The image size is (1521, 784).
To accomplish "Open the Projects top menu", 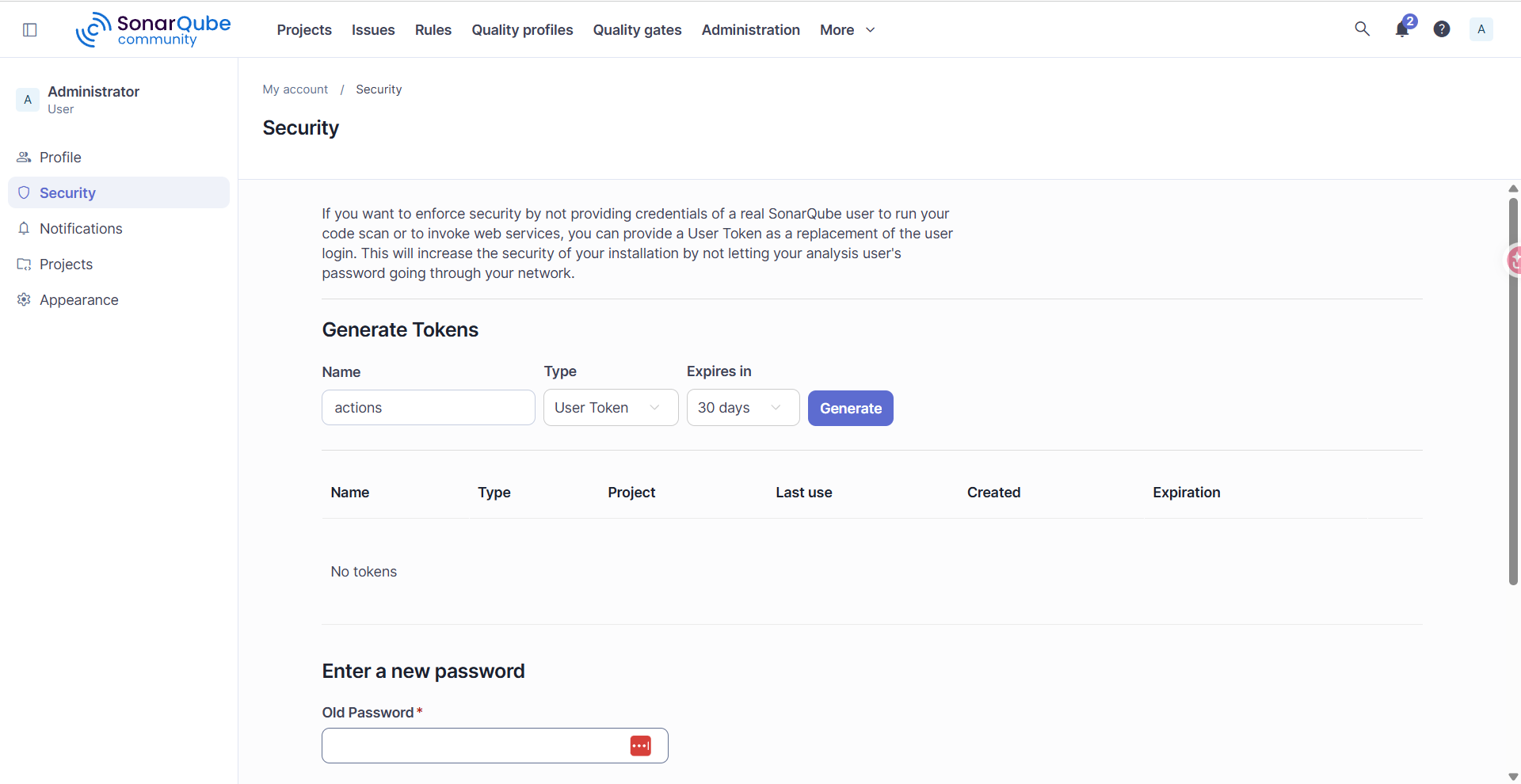I will coord(304,30).
